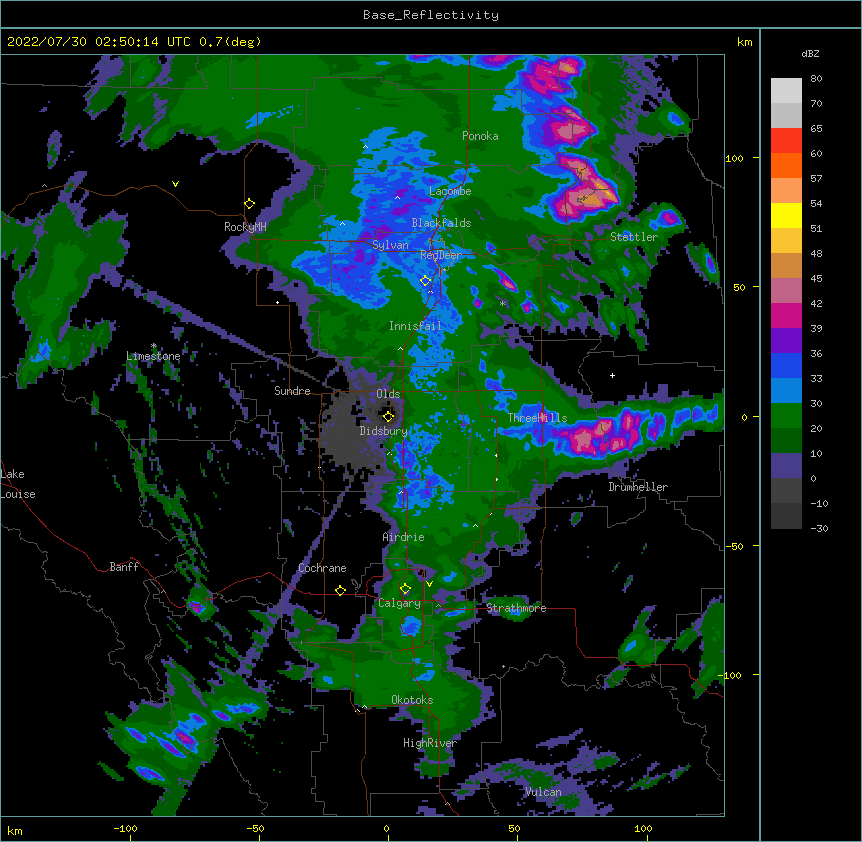Click the yellow V marker northwest of RockyMH
The width and height of the screenshot is (862, 842).
click(x=175, y=184)
